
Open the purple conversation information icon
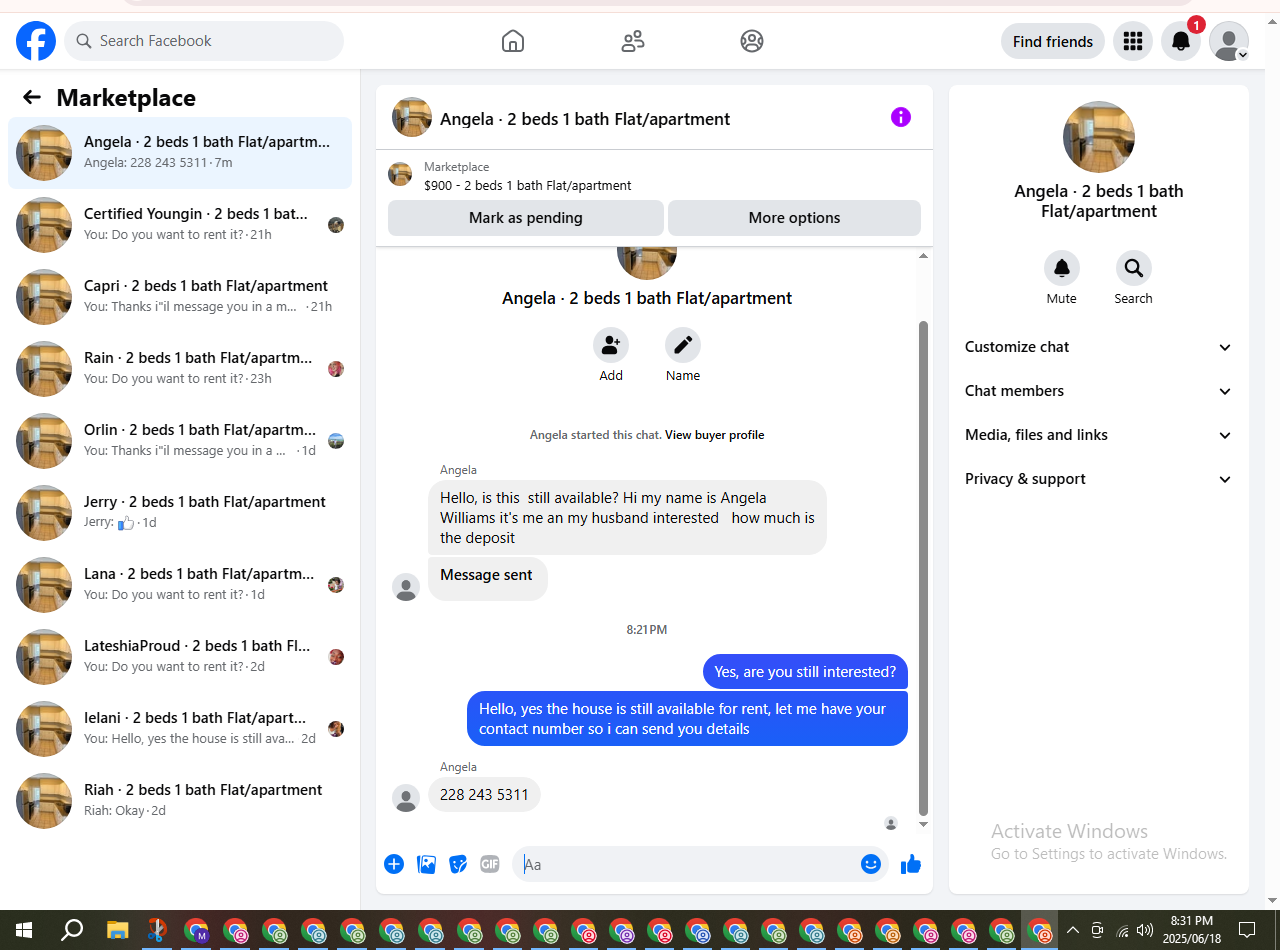tap(901, 117)
